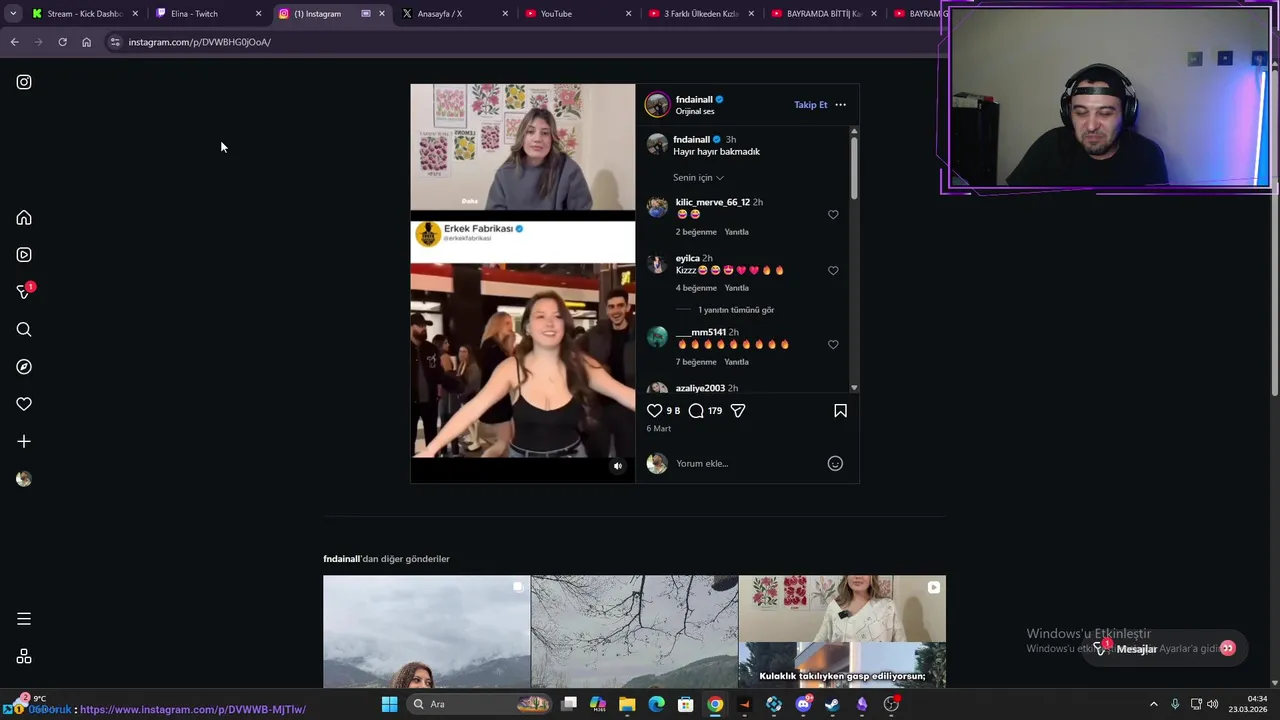Screen dimensions: 1280x720
Task: Open profile avatar in sidebar
Action: [x=24, y=479]
